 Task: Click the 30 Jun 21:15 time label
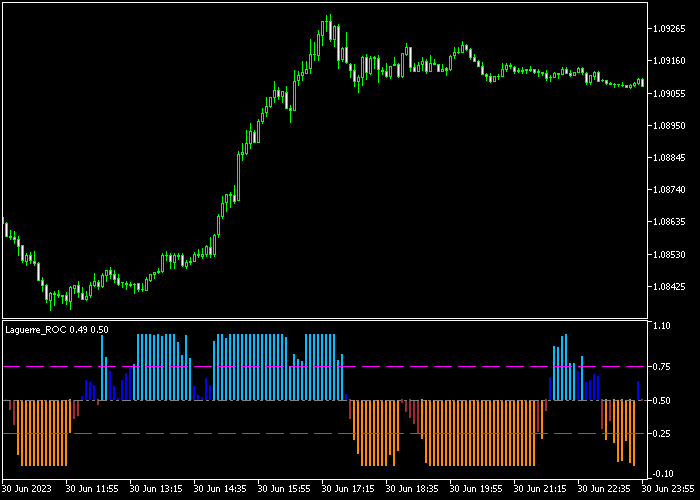click(x=540, y=488)
